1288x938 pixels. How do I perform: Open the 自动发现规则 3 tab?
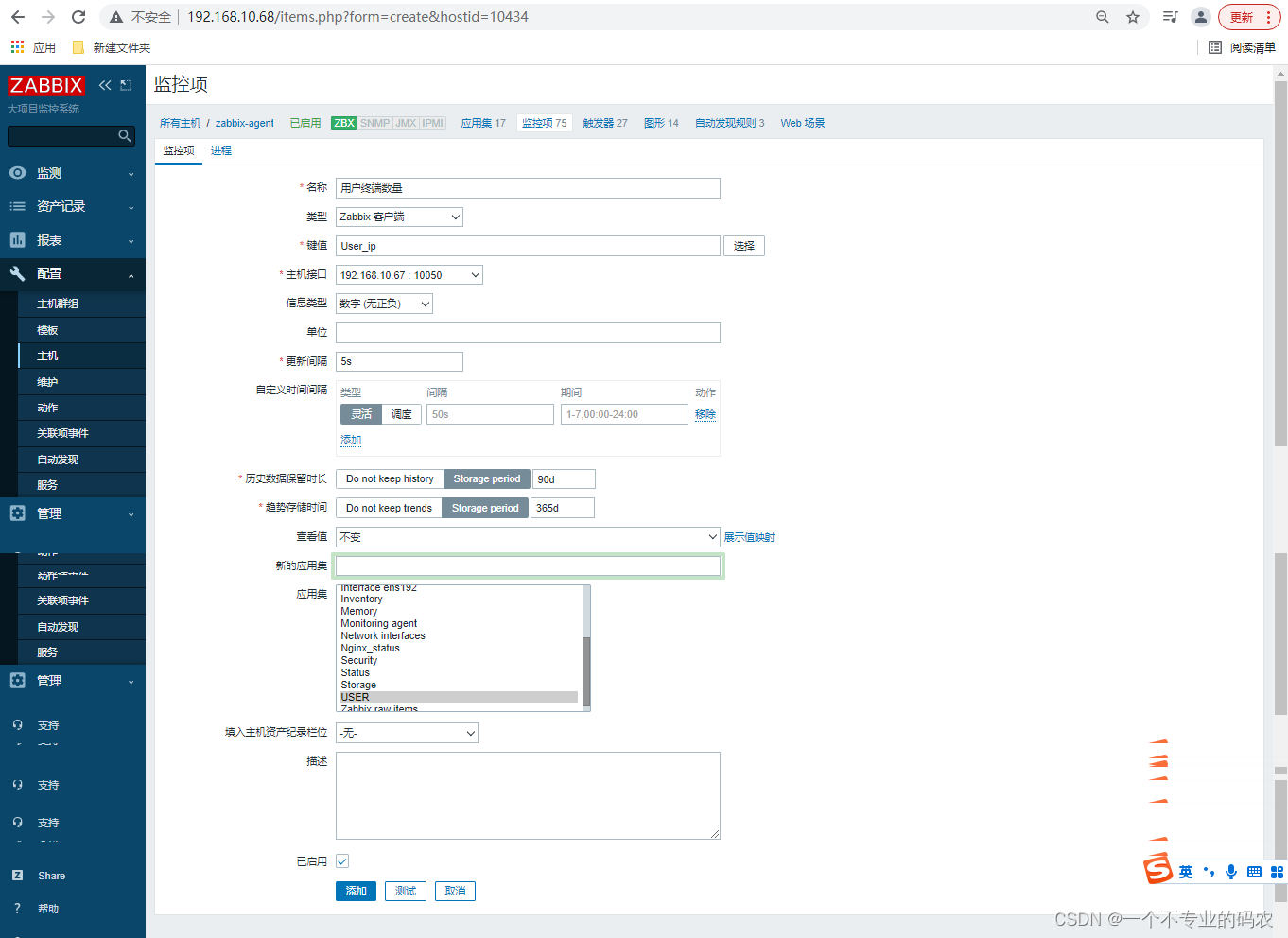coord(730,123)
